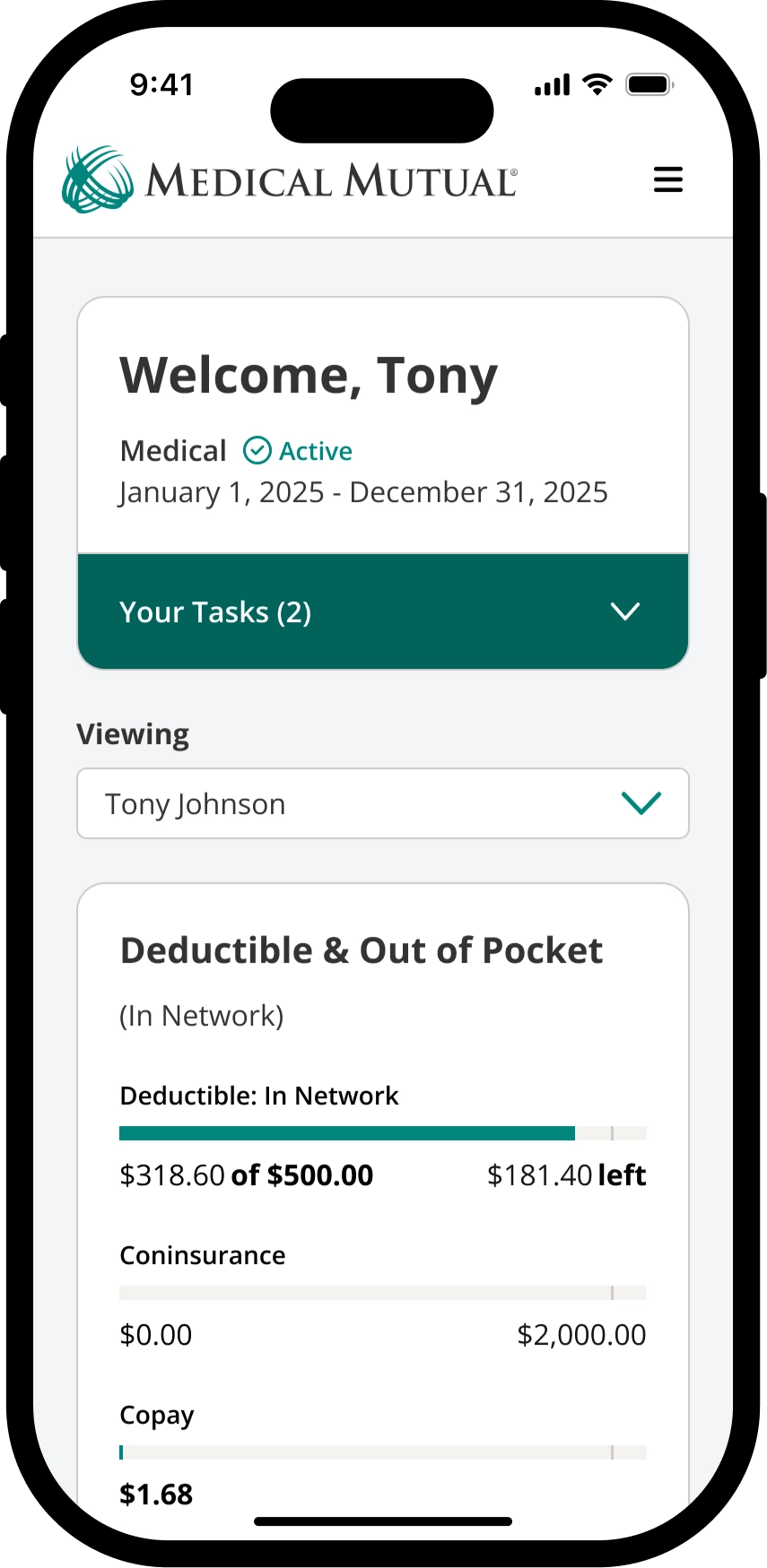767x1568 pixels.
Task: Tap the $181.40 left amount
Action: coord(566,1175)
